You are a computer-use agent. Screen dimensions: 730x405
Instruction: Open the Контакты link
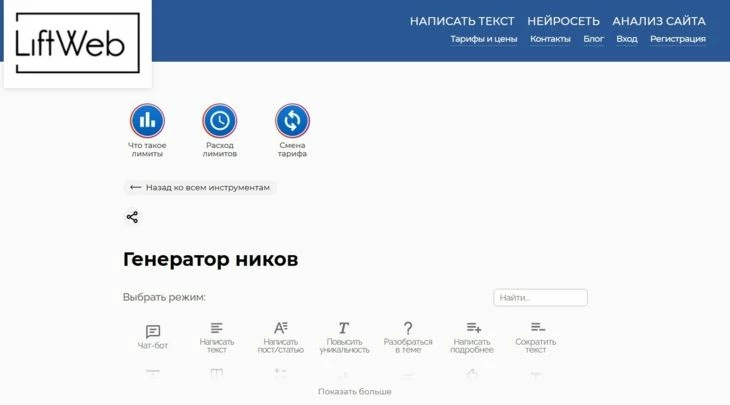point(550,39)
